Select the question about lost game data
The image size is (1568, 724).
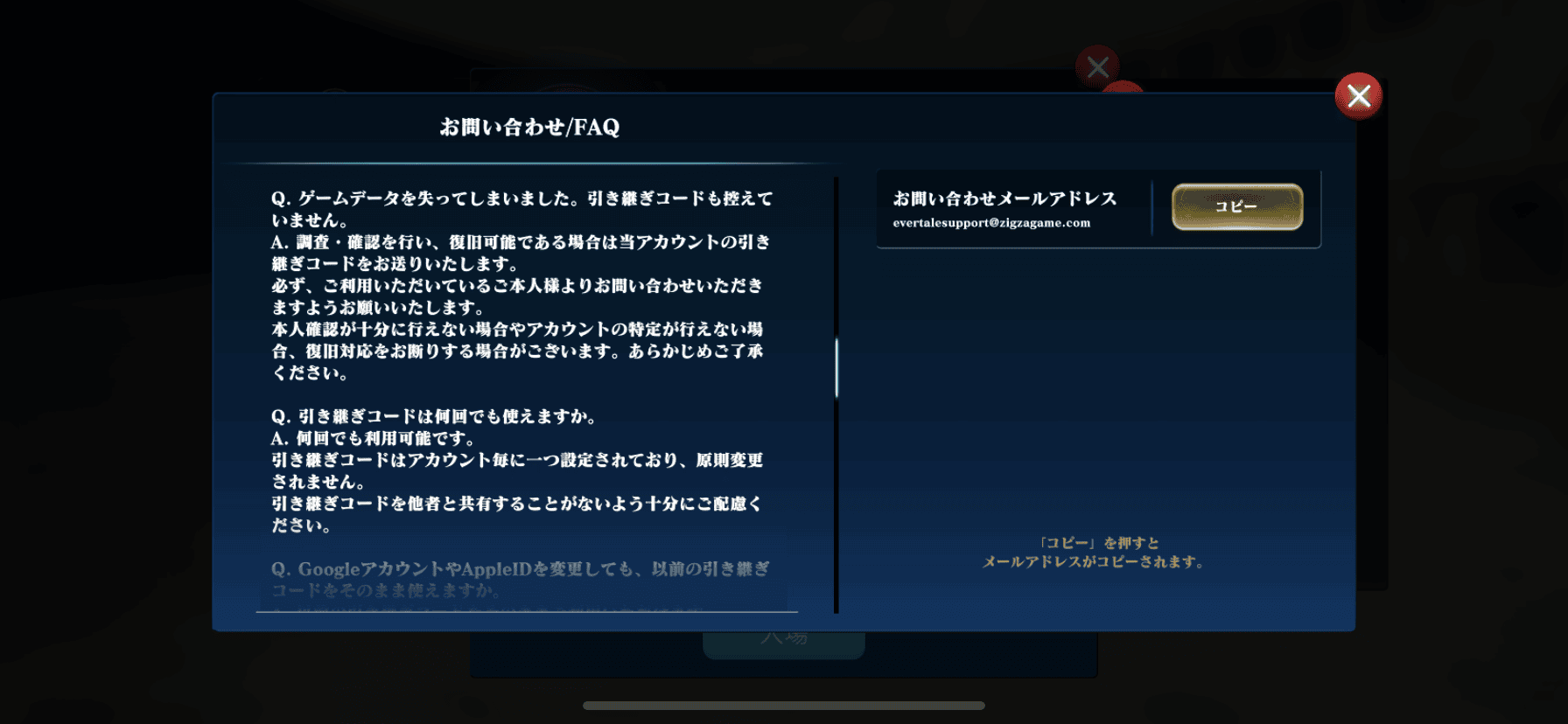point(521,209)
